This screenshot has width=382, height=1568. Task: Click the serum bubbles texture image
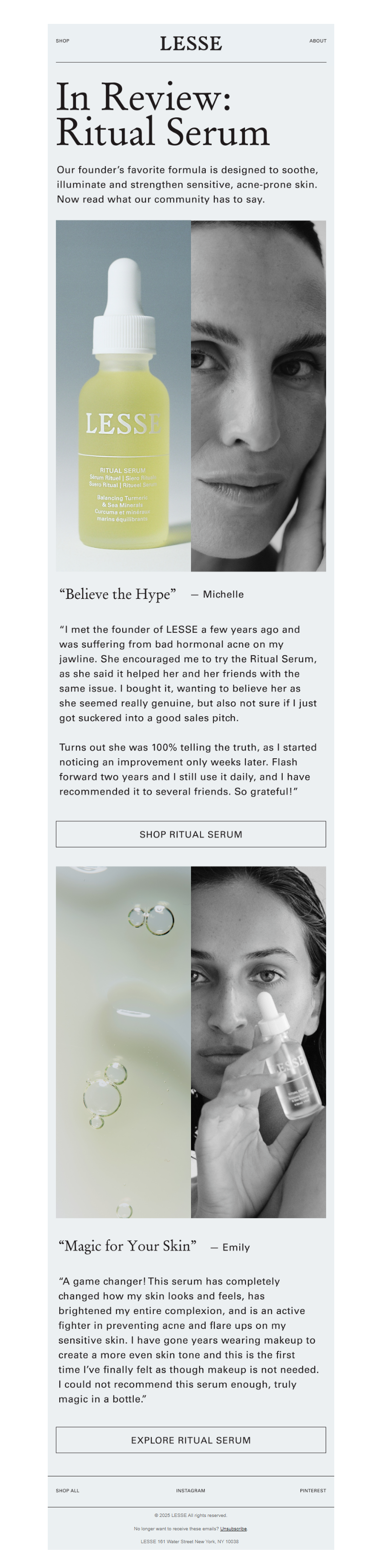coord(123,1042)
